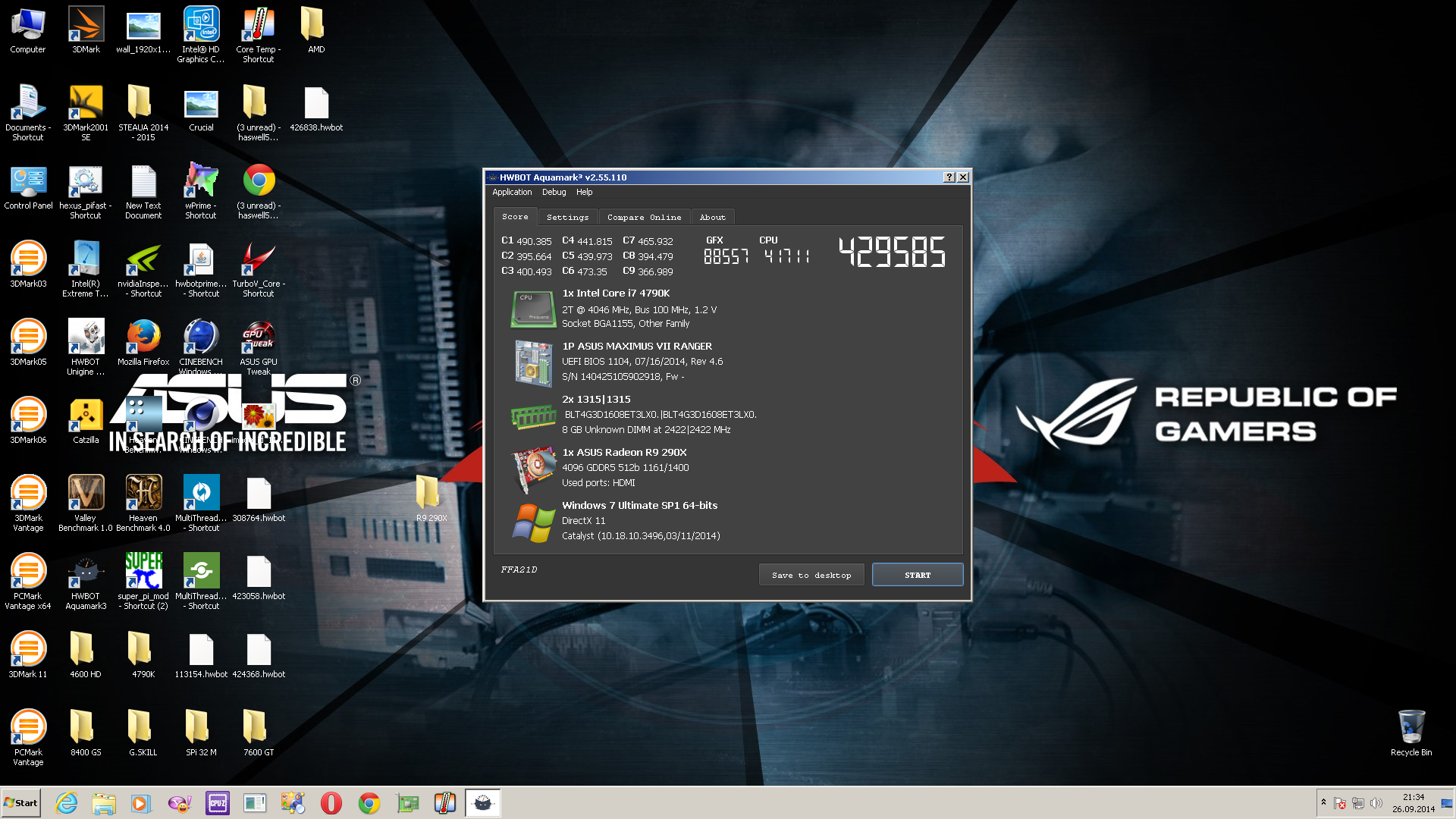Open 426838.hwbot file on desktop

coord(316,108)
